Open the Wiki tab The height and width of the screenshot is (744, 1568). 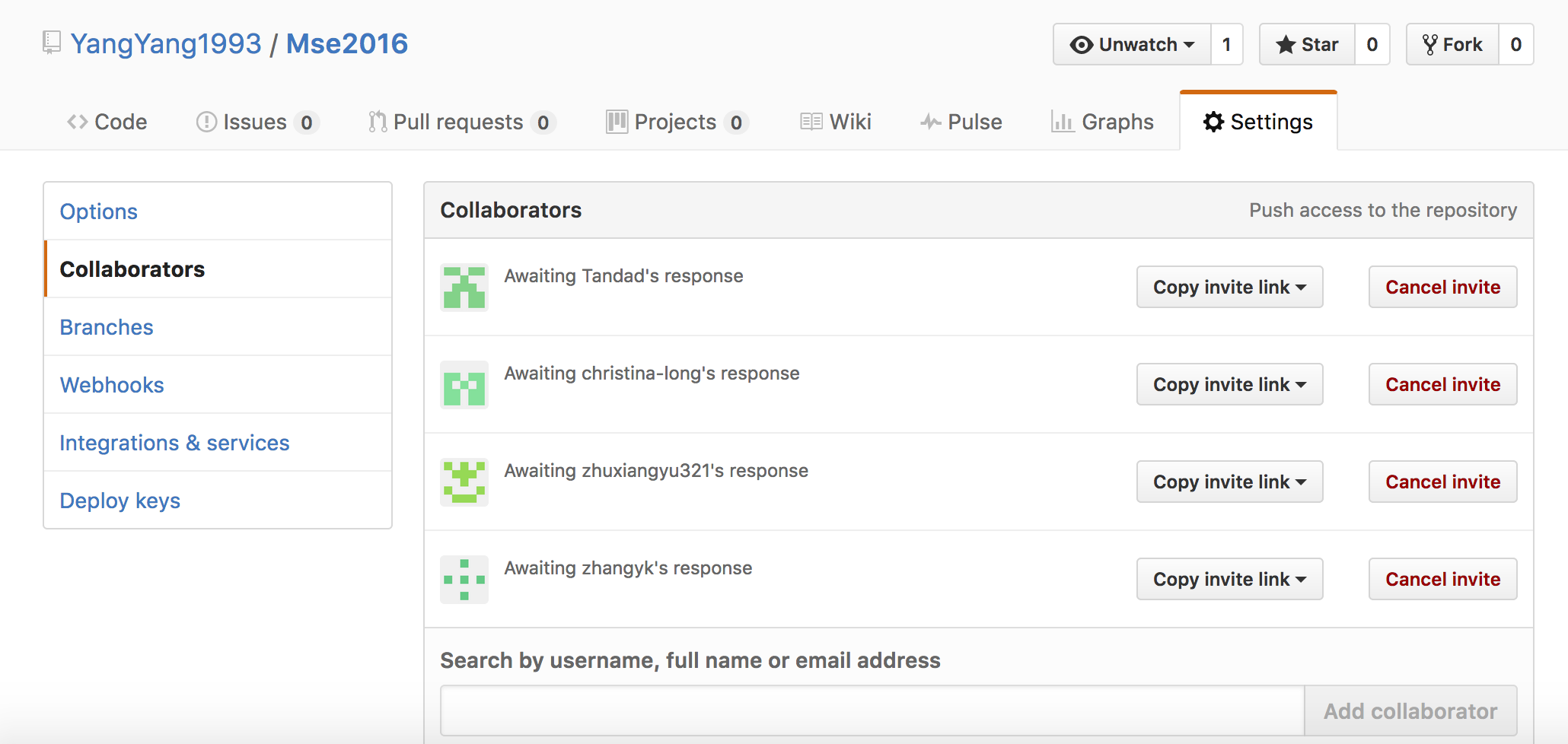click(x=835, y=122)
